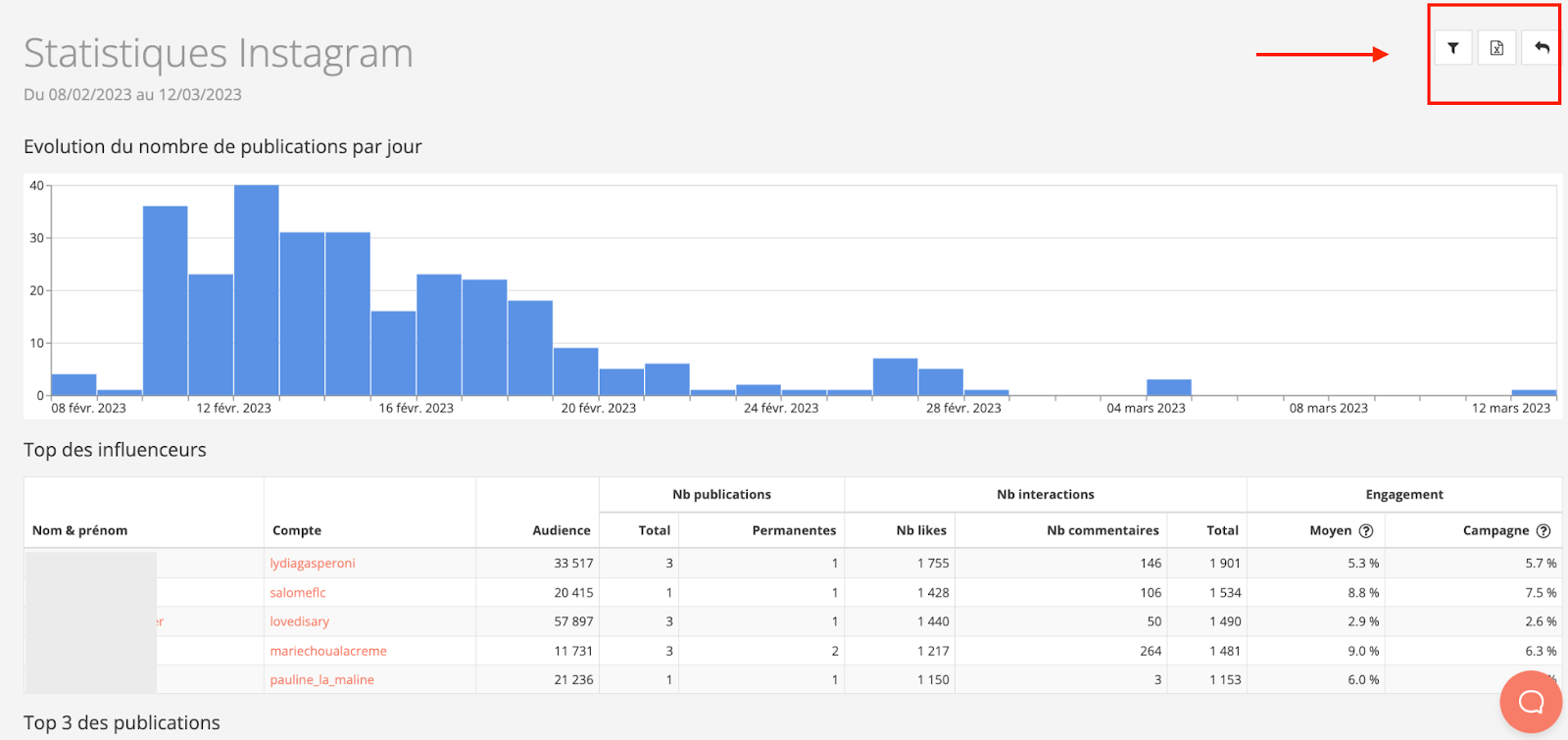Open the mariechoualacreme account link
The height and width of the screenshot is (740, 1568).
point(328,651)
